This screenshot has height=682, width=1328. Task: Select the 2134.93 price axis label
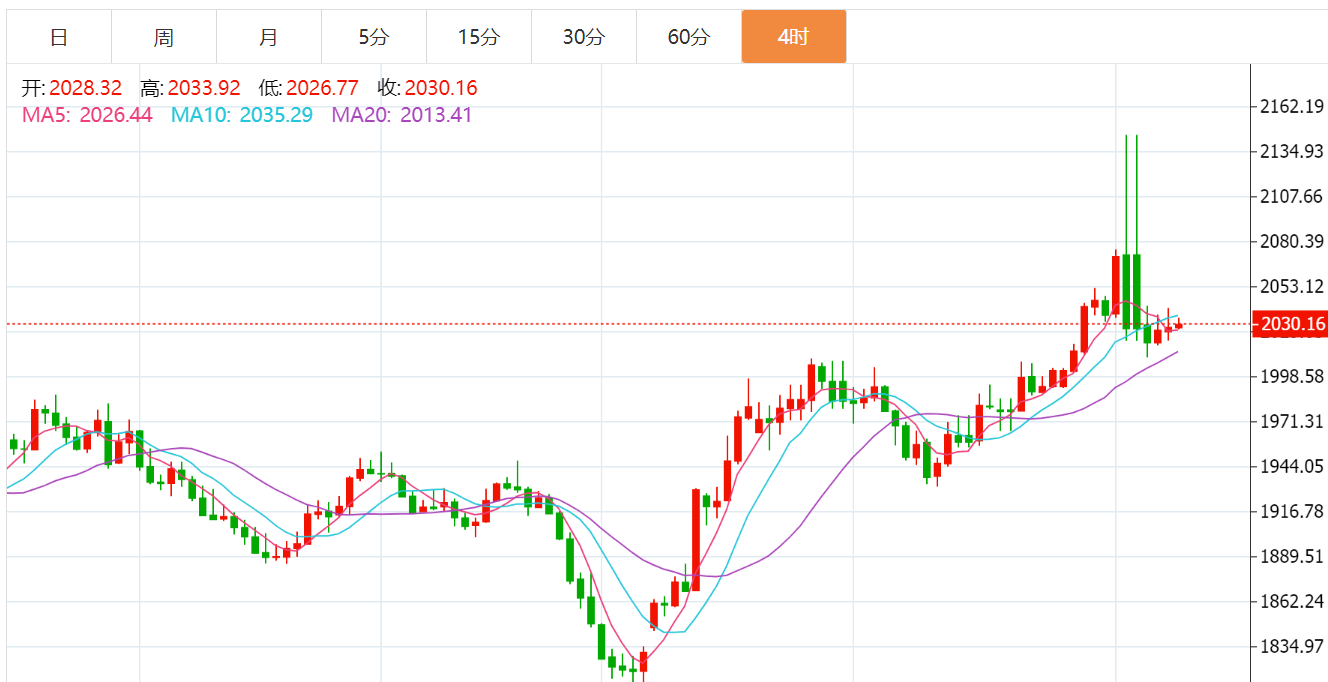point(1293,151)
